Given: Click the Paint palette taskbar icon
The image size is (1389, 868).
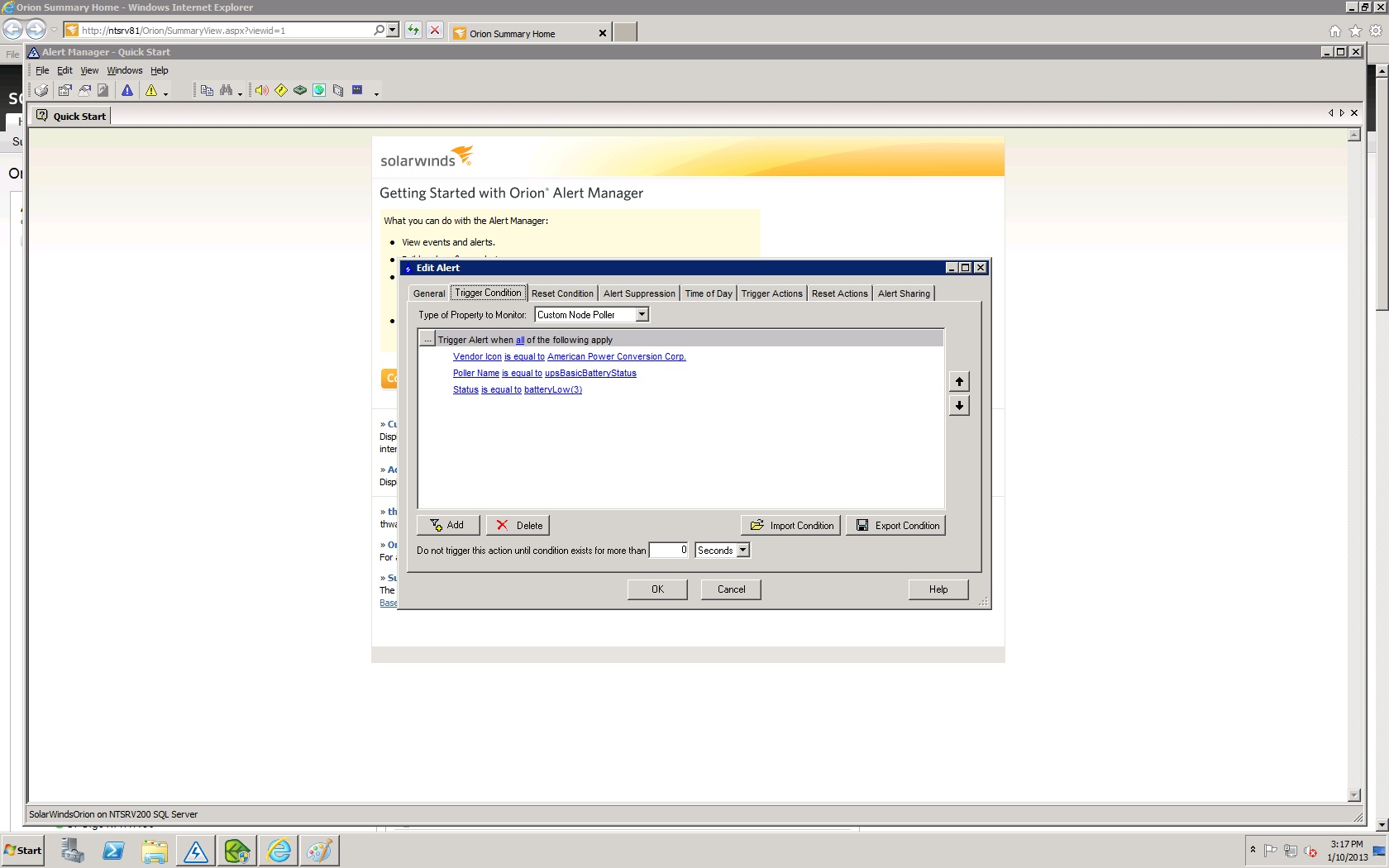Looking at the screenshot, I should tap(319, 851).
